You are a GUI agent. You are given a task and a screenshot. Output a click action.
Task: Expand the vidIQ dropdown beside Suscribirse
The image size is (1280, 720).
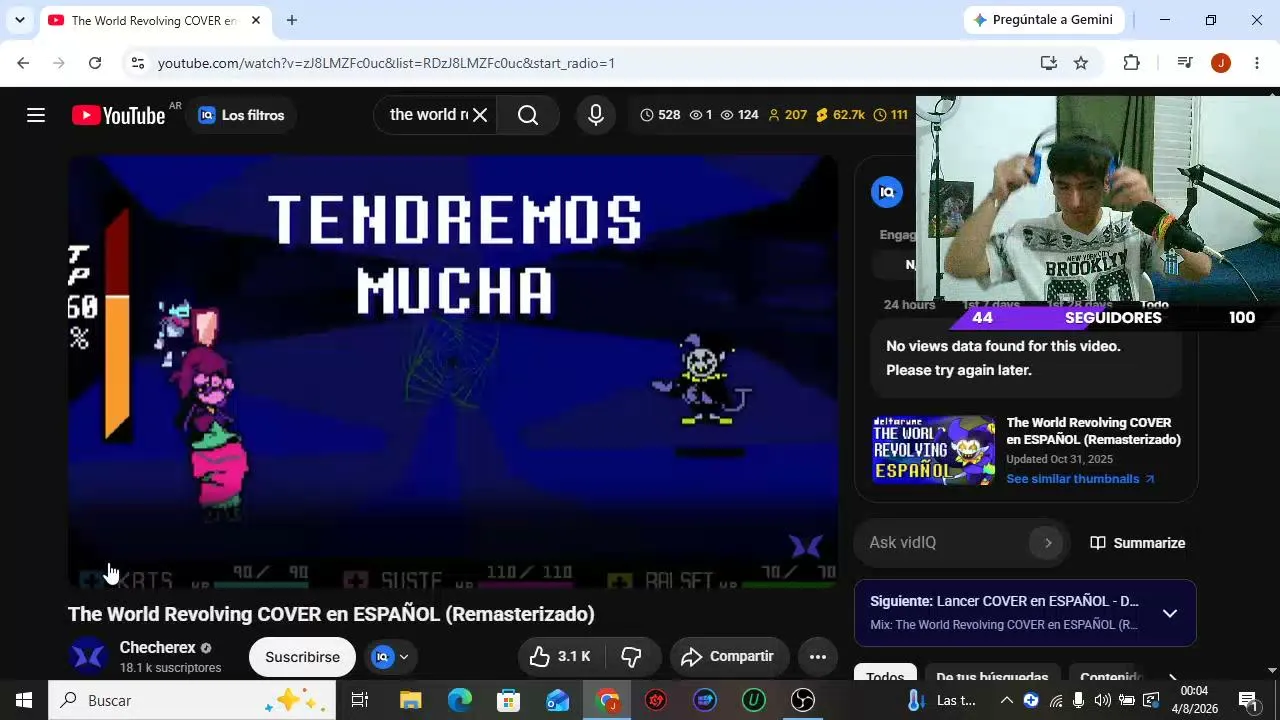[390, 657]
